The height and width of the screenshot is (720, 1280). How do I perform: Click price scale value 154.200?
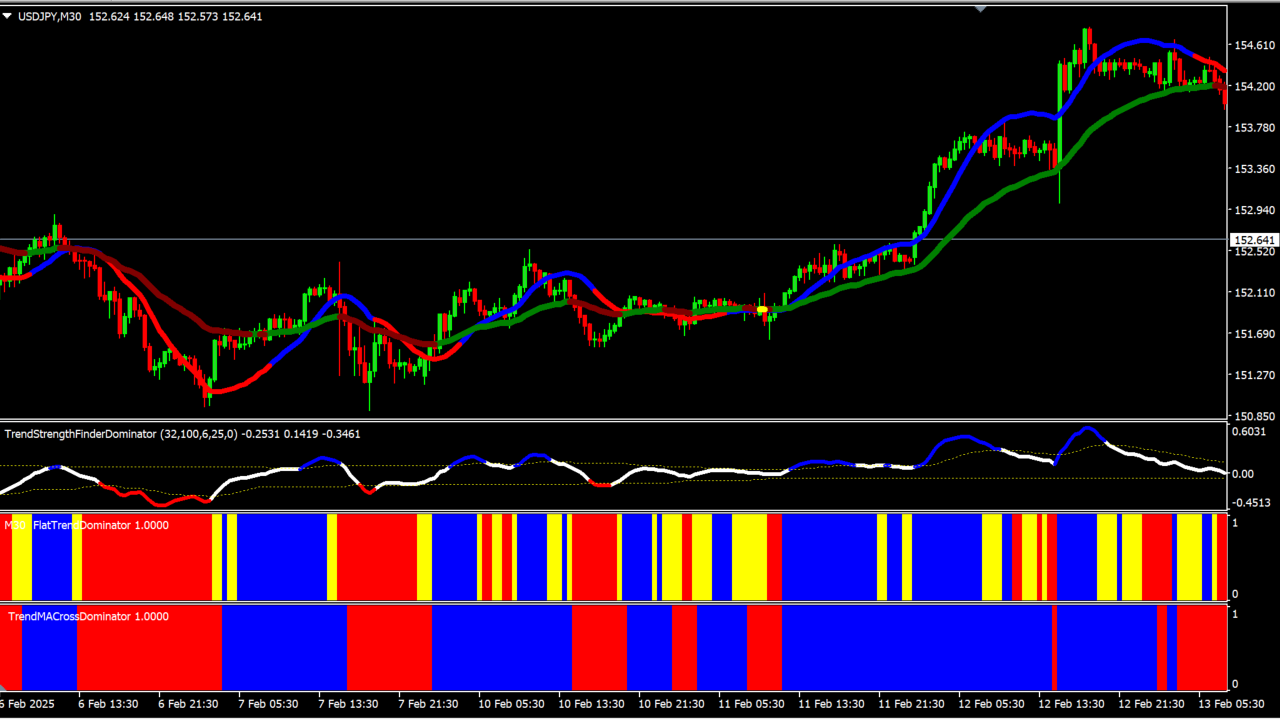pos(1256,87)
